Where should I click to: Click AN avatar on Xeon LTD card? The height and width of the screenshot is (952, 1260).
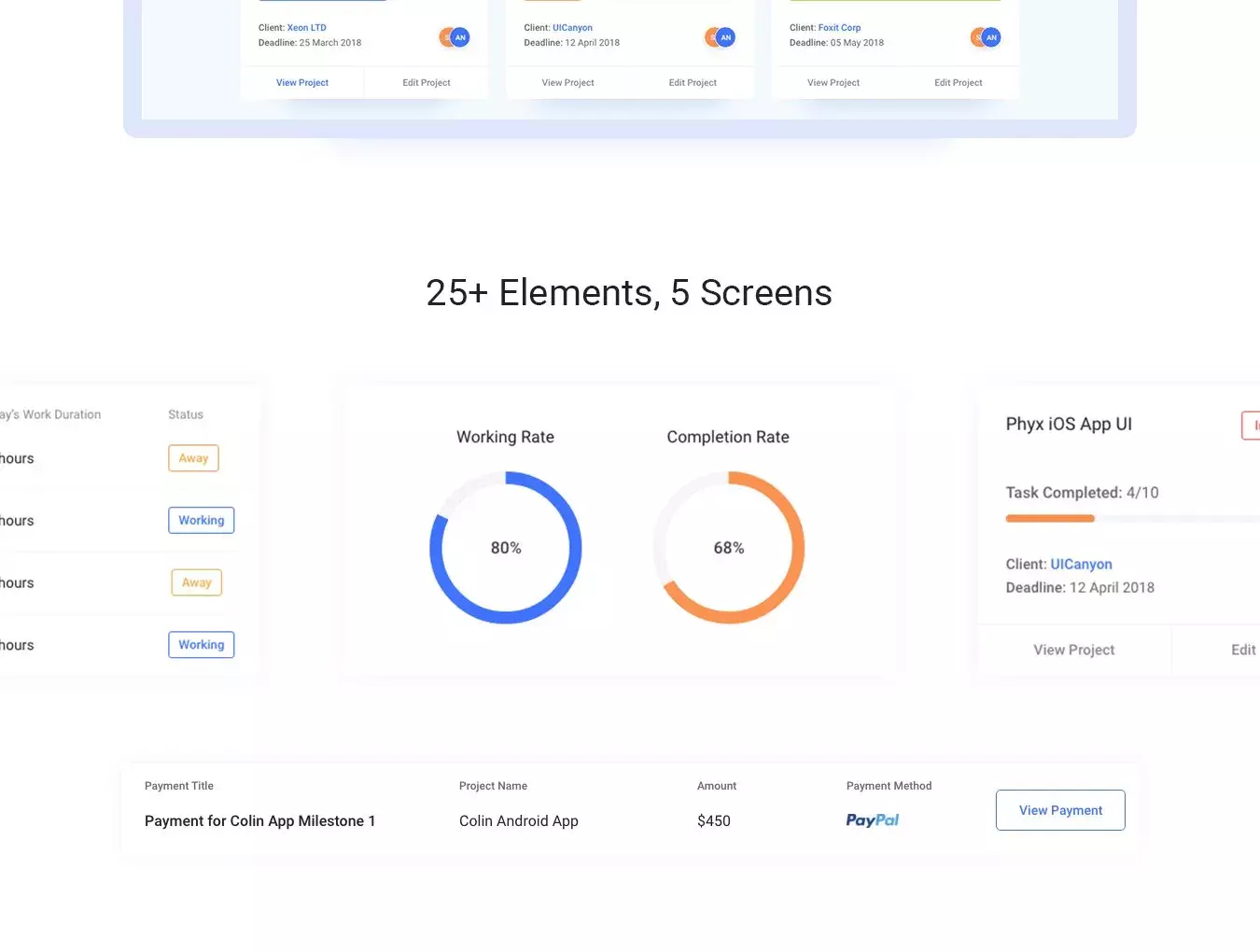pos(460,37)
